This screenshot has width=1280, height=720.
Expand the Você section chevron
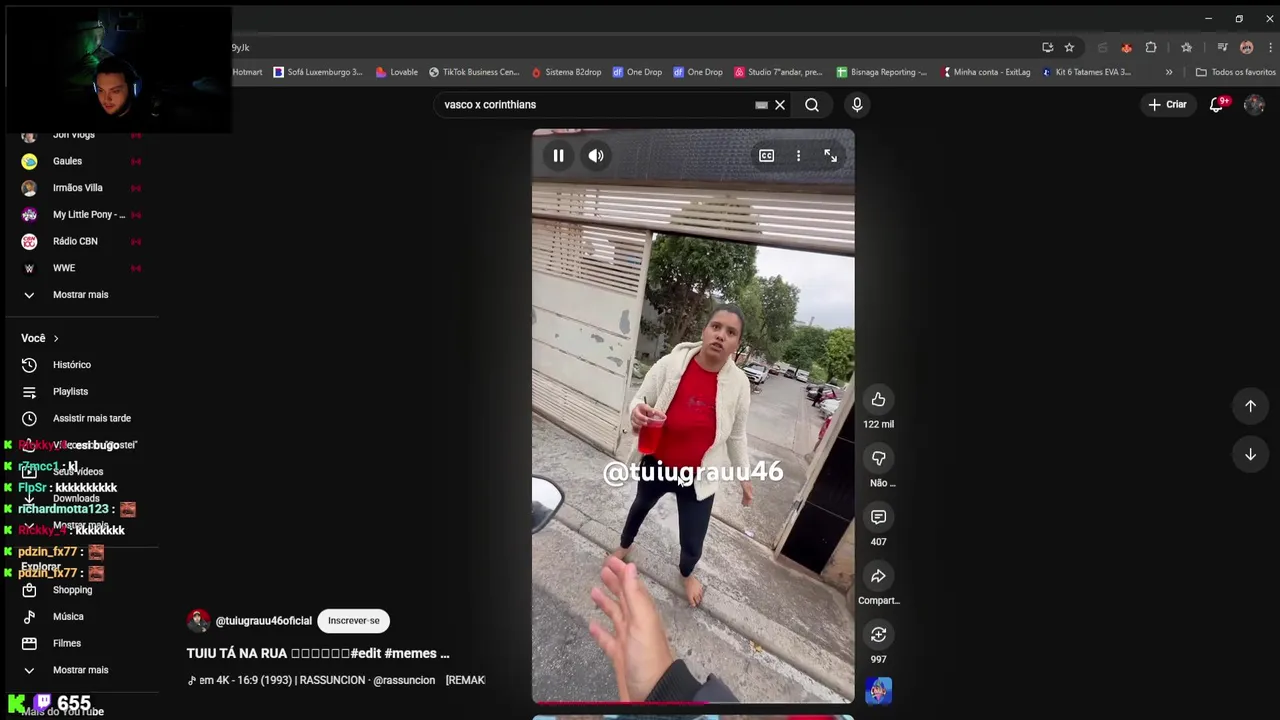[56, 339]
